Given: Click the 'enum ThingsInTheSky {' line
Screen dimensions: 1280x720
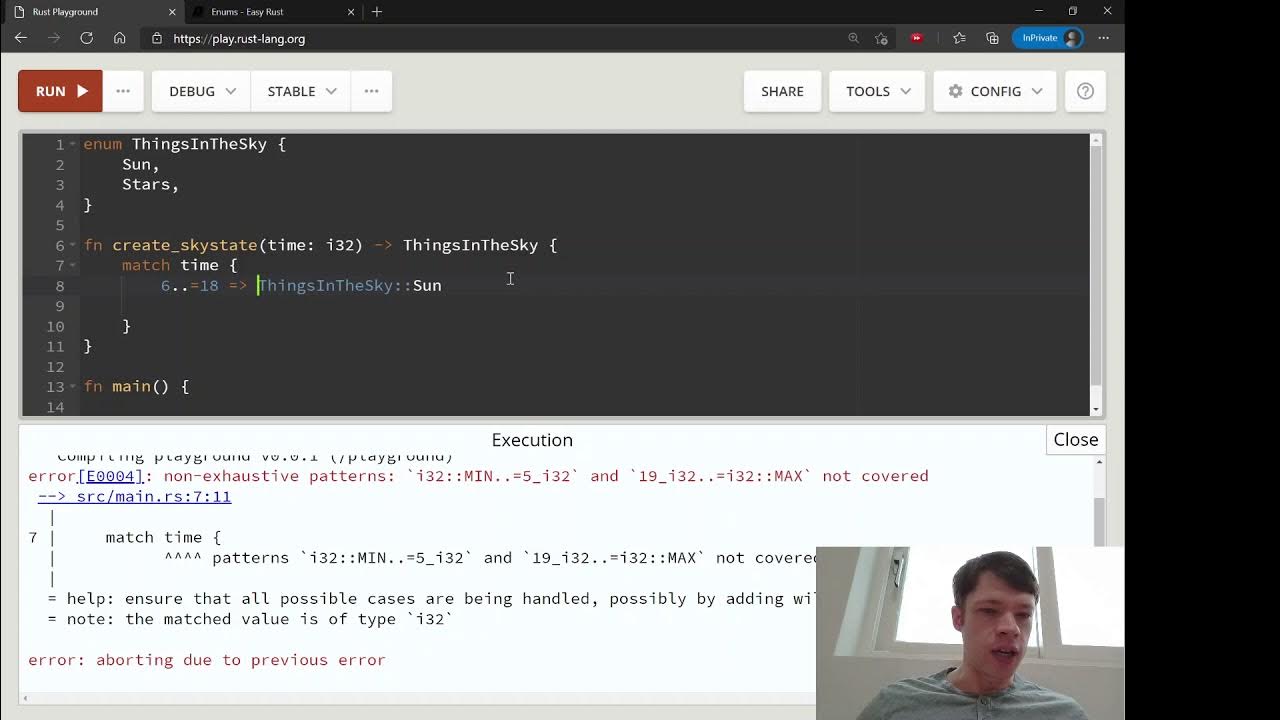Looking at the screenshot, I should [185, 144].
